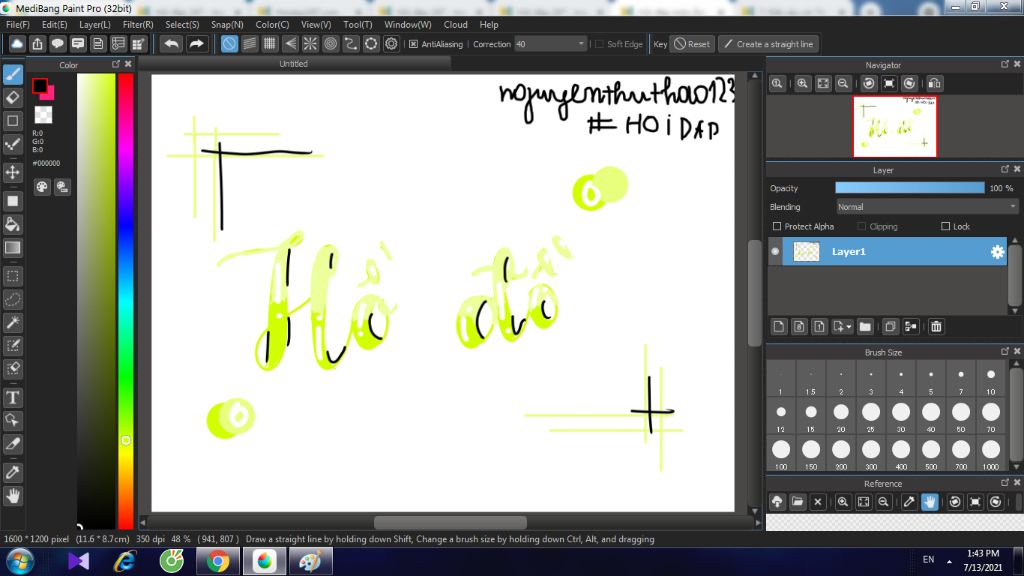Open the Snap menu
The height and width of the screenshot is (576, 1024).
click(x=227, y=24)
